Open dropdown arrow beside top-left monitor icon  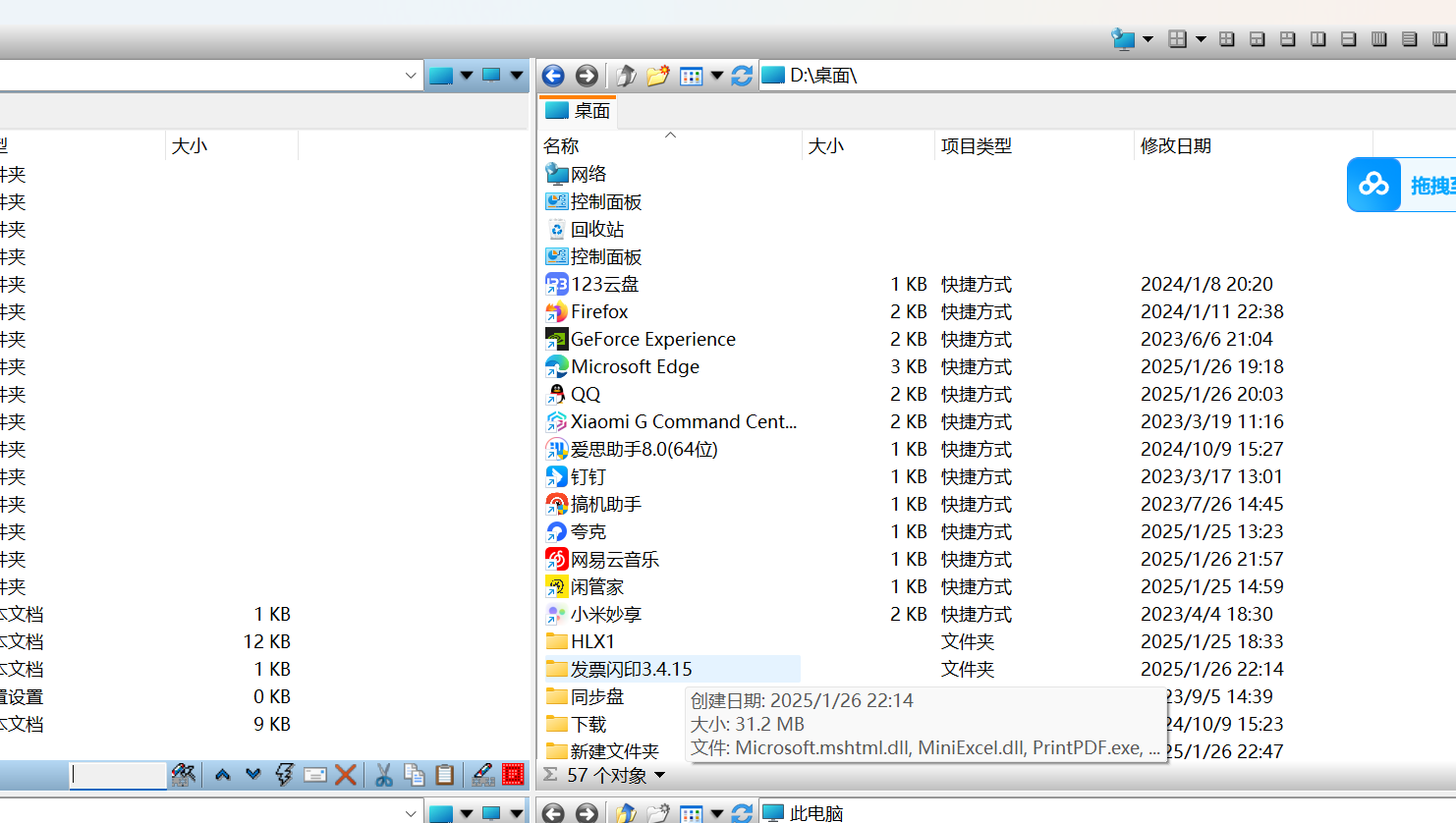tap(517, 76)
